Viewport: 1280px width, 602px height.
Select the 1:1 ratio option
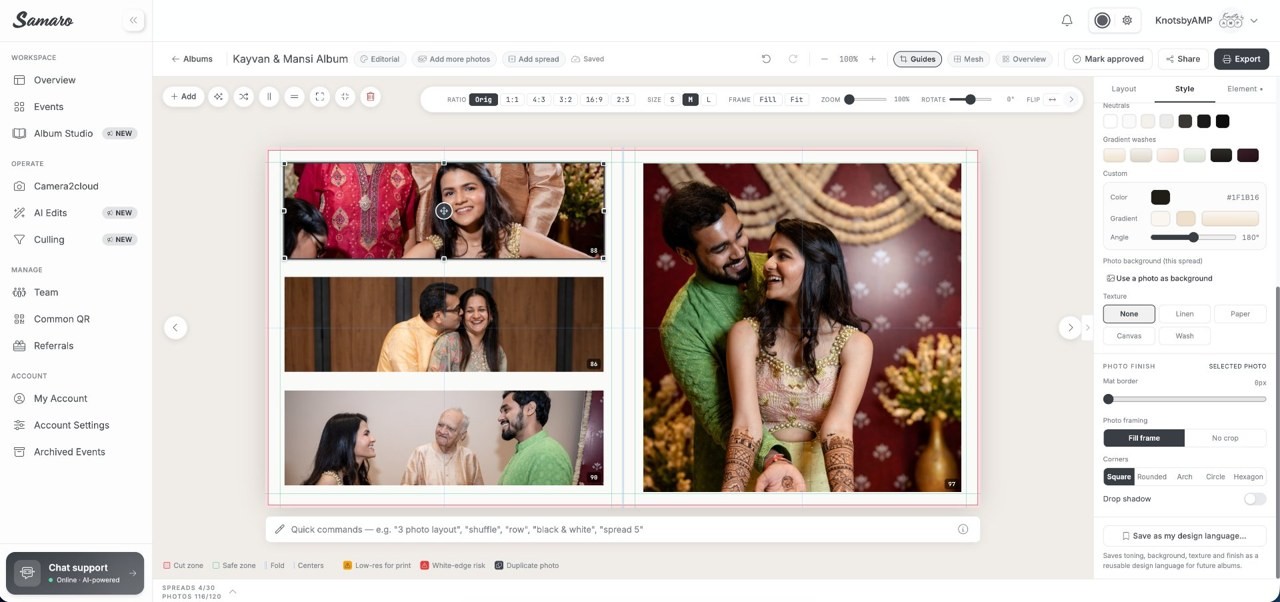pyautogui.click(x=512, y=100)
